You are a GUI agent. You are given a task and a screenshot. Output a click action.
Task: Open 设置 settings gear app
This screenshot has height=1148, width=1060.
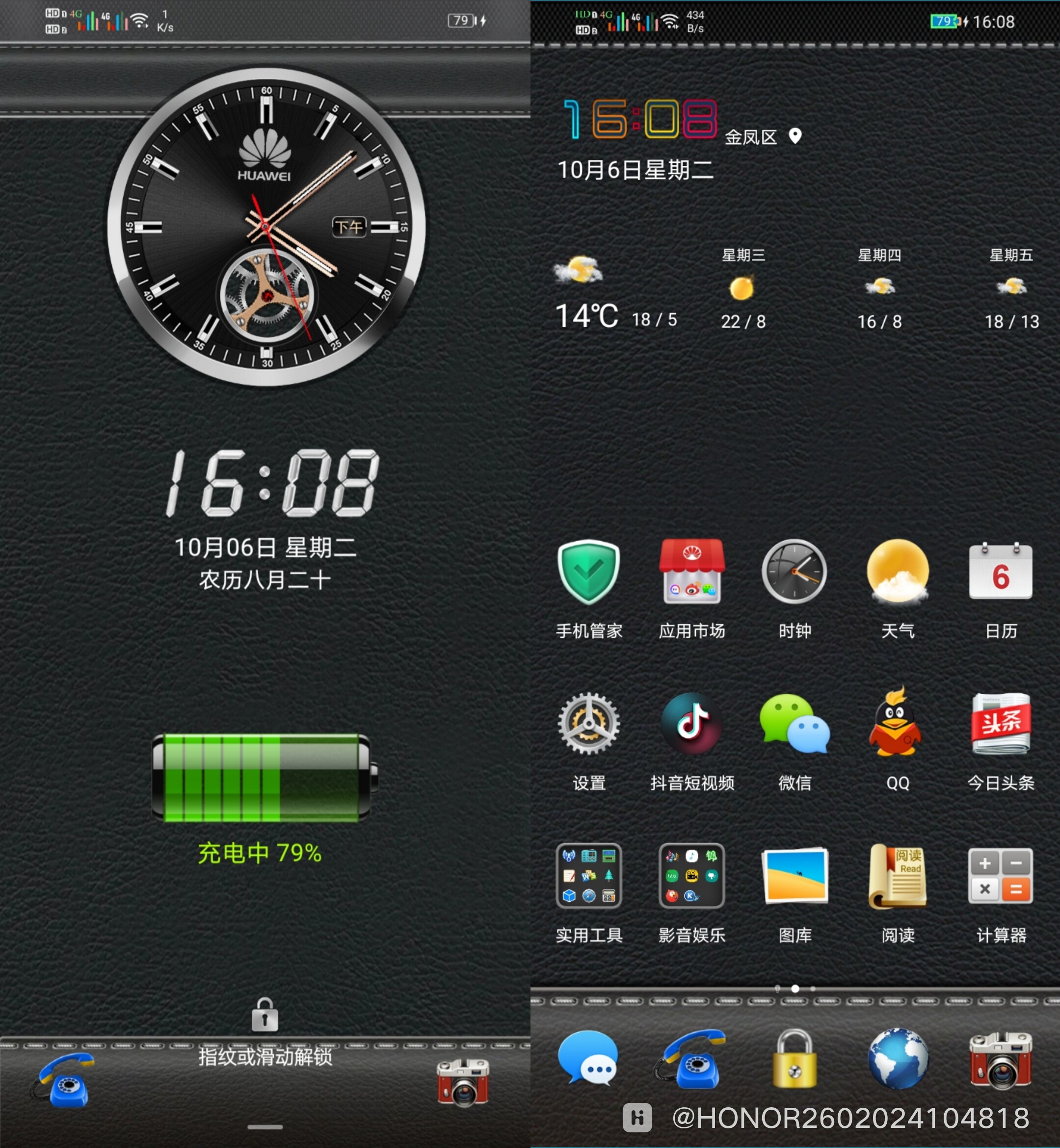pyautogui.click(x=588, y=724)
